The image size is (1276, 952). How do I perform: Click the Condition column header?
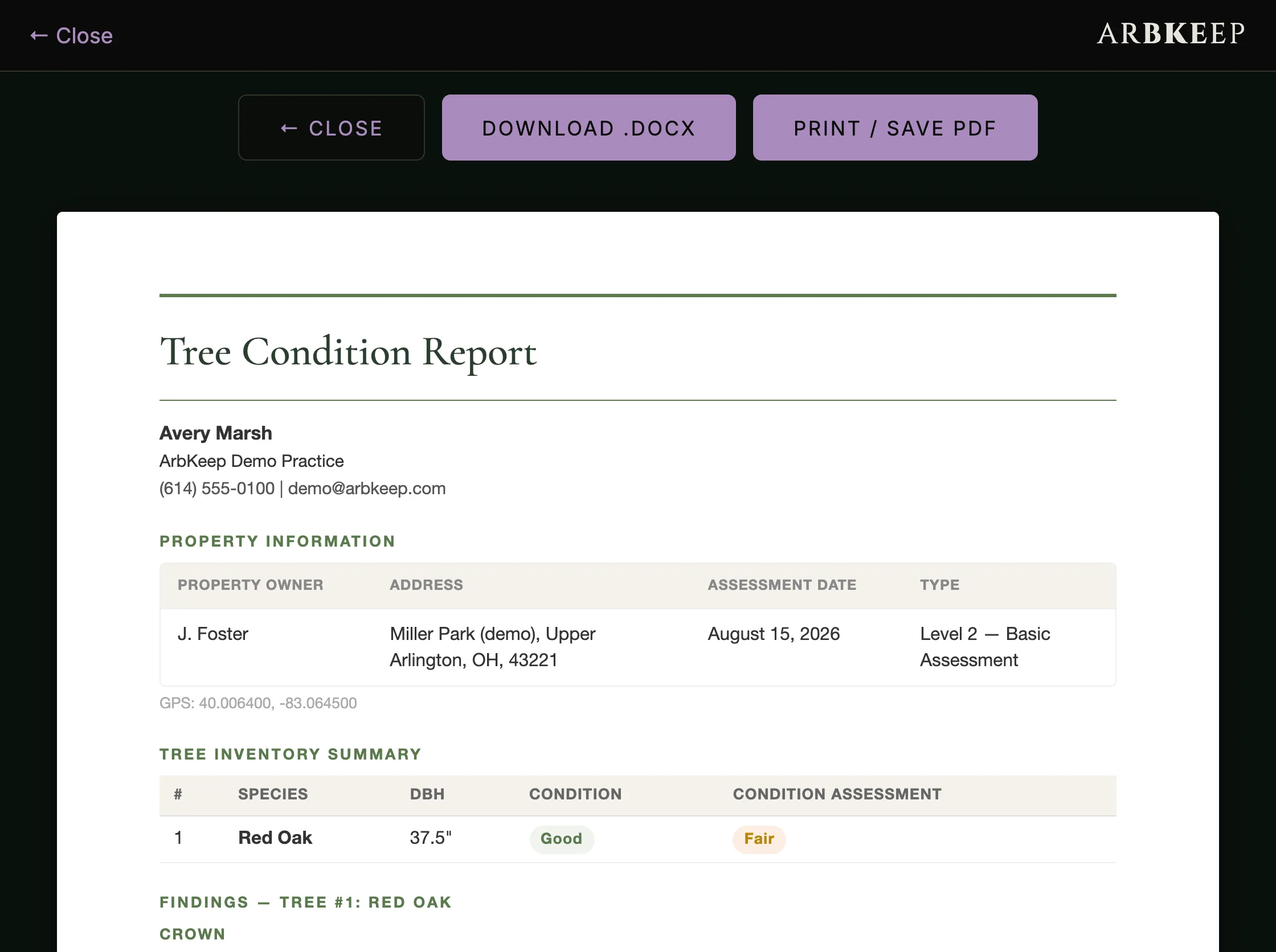[x=575, y=794]
